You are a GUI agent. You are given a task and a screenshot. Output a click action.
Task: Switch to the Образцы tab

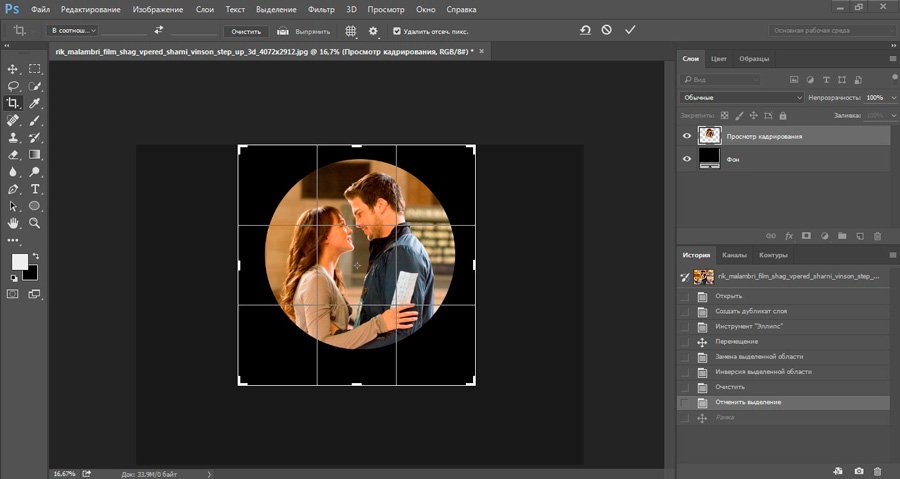point(754,59)
